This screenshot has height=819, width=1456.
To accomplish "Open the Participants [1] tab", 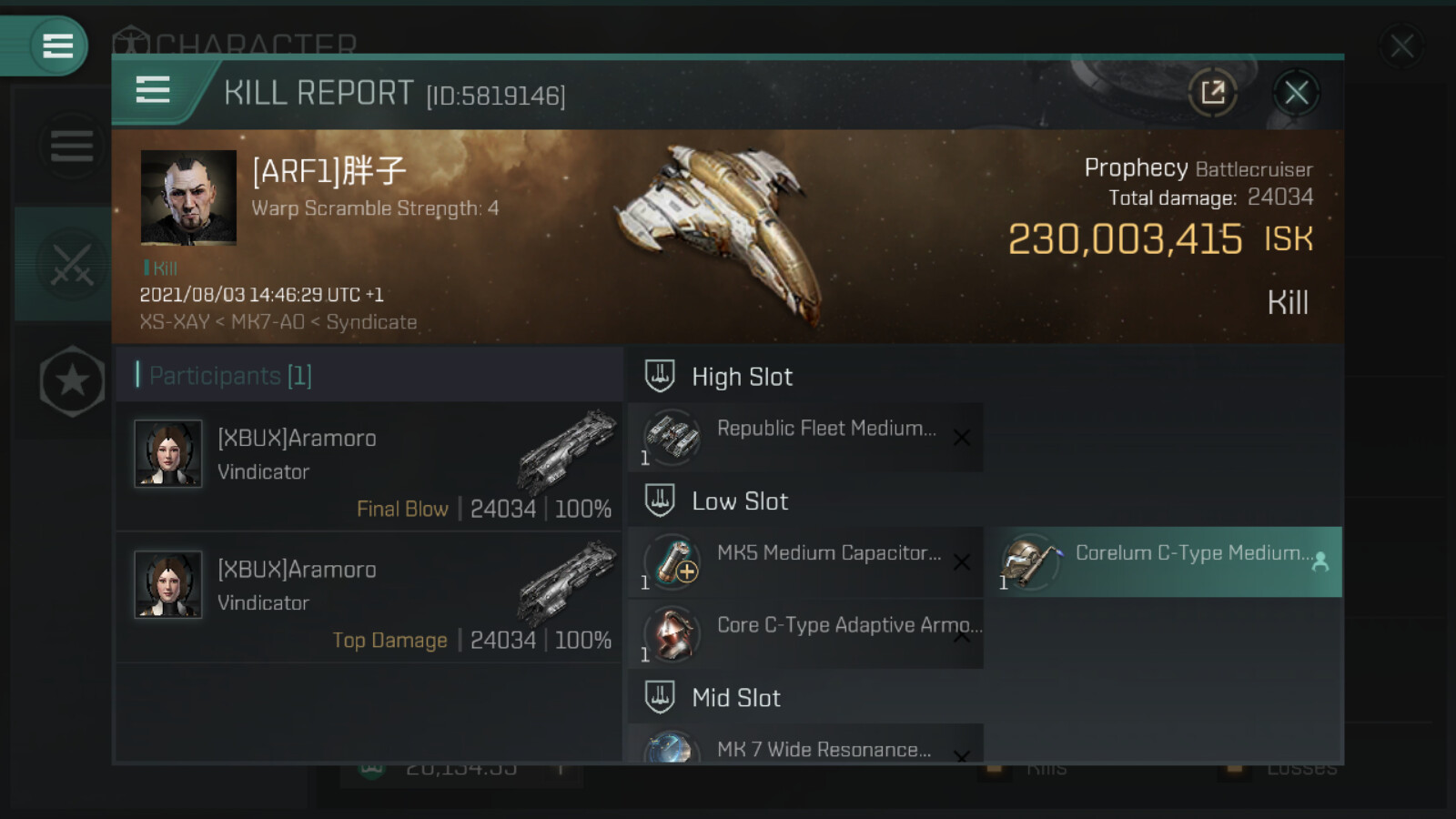I will point(229,376).
